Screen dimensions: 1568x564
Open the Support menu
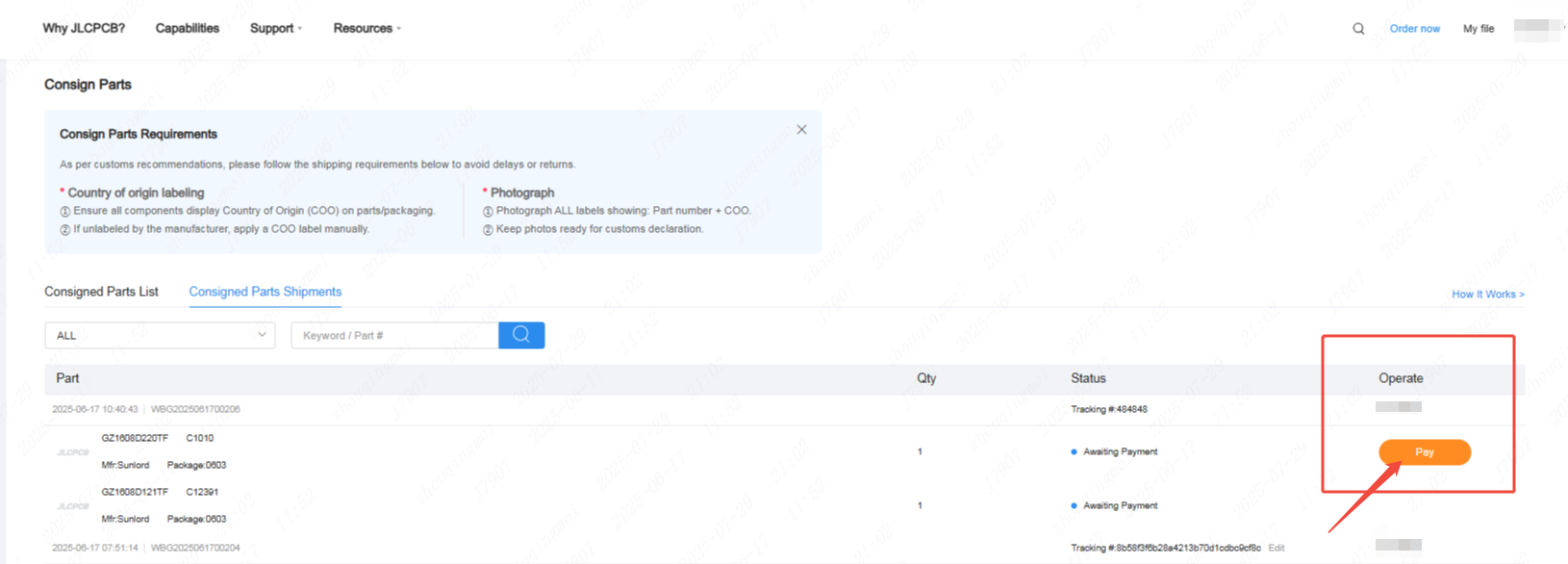(276, 29)
